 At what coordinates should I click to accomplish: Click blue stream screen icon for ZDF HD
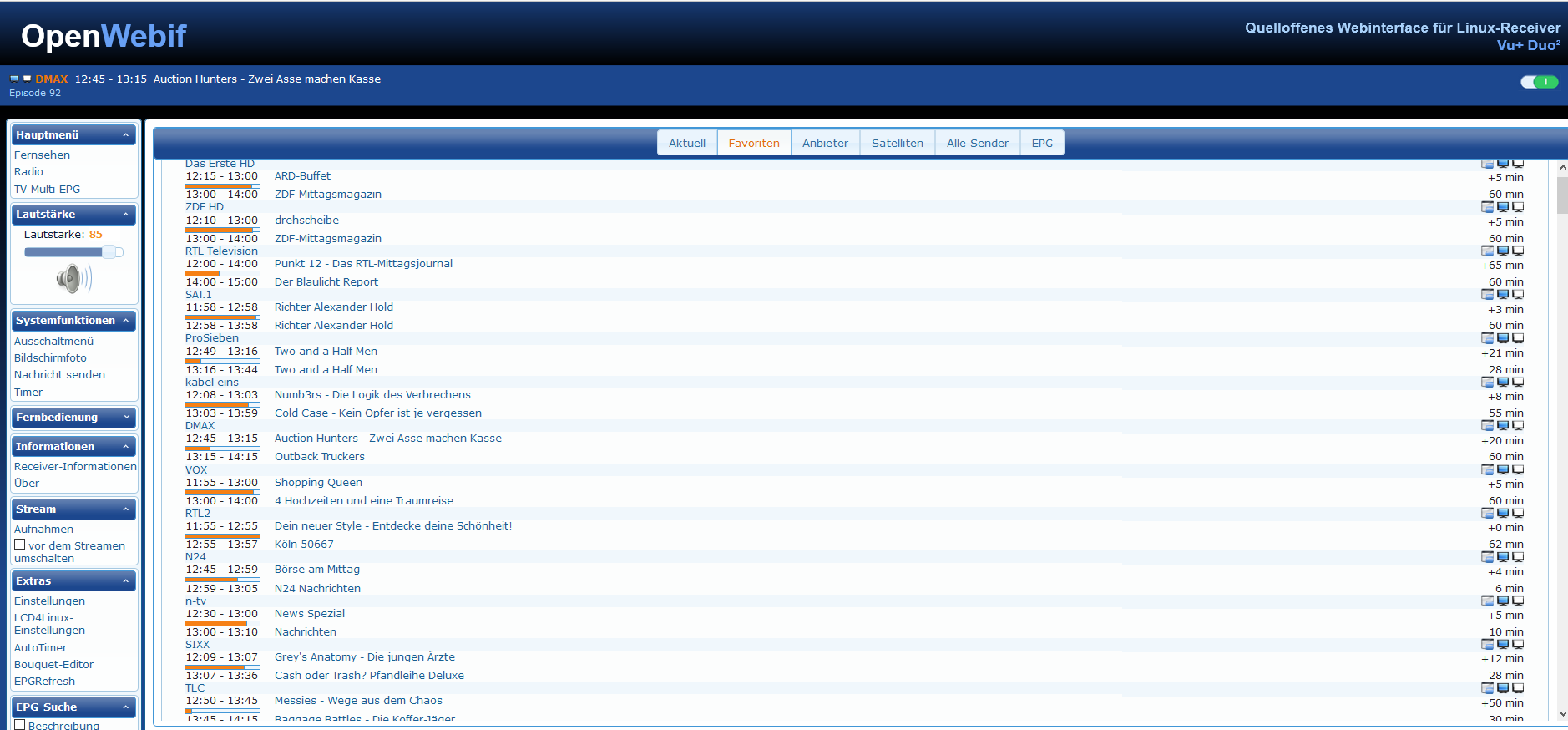1503,207
